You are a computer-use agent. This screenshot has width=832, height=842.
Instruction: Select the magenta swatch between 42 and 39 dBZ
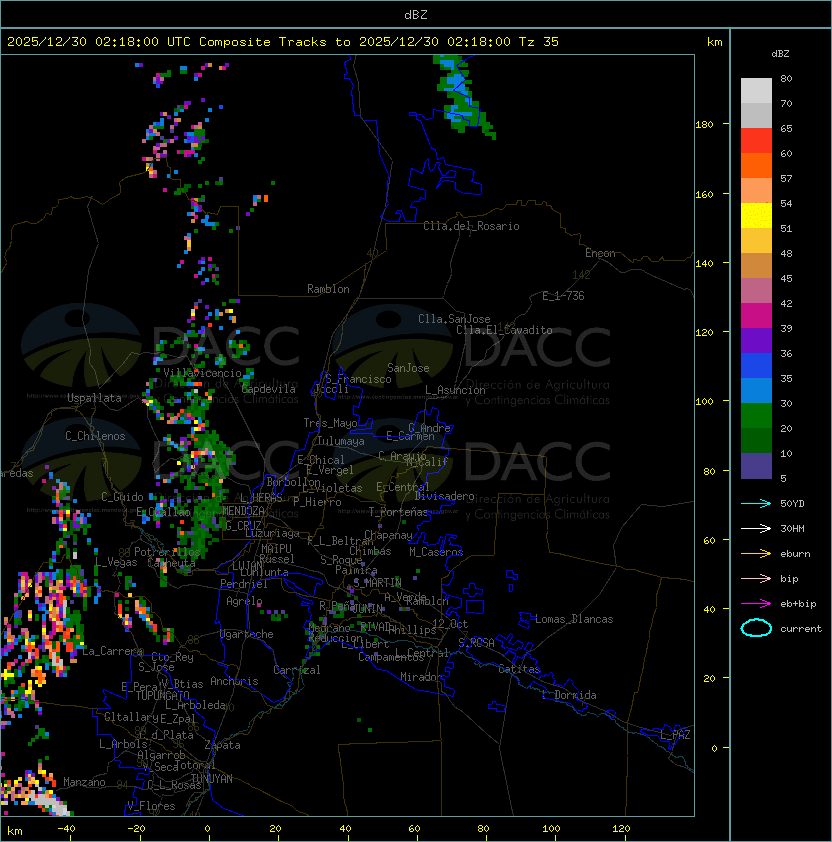tap(756, 315)
